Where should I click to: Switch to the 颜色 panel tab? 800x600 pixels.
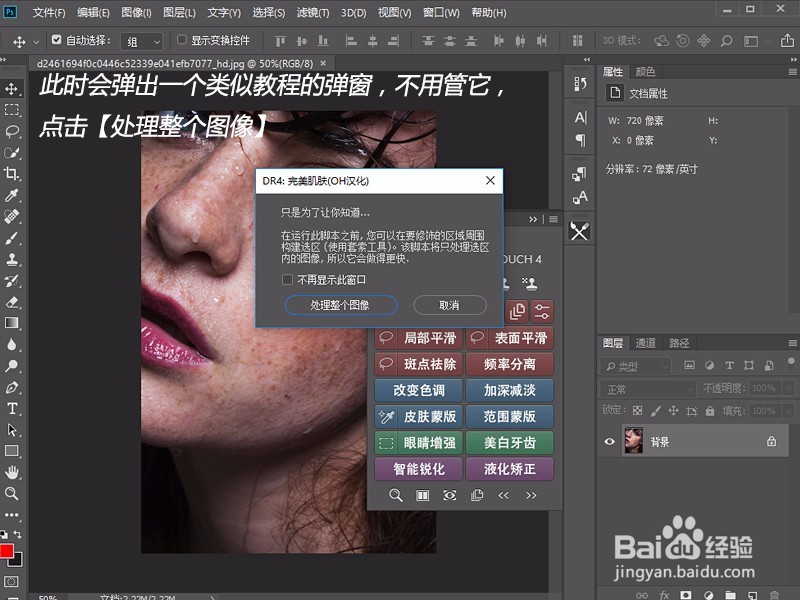tap(645, 71)
